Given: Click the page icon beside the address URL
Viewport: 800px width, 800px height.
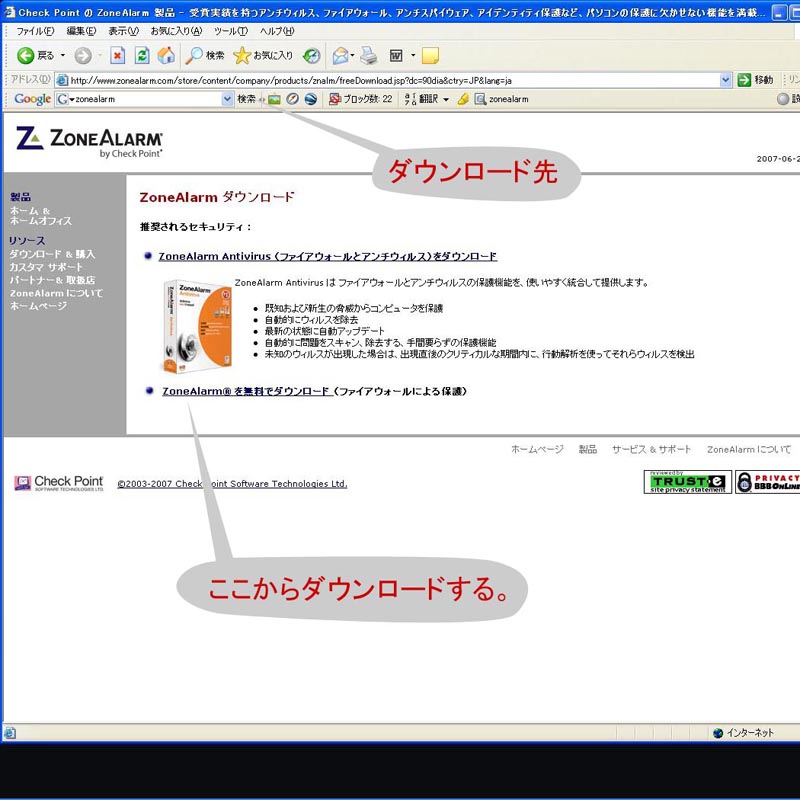Looking at the screenshot, I should pyautogui.click(x=62, y=80).
